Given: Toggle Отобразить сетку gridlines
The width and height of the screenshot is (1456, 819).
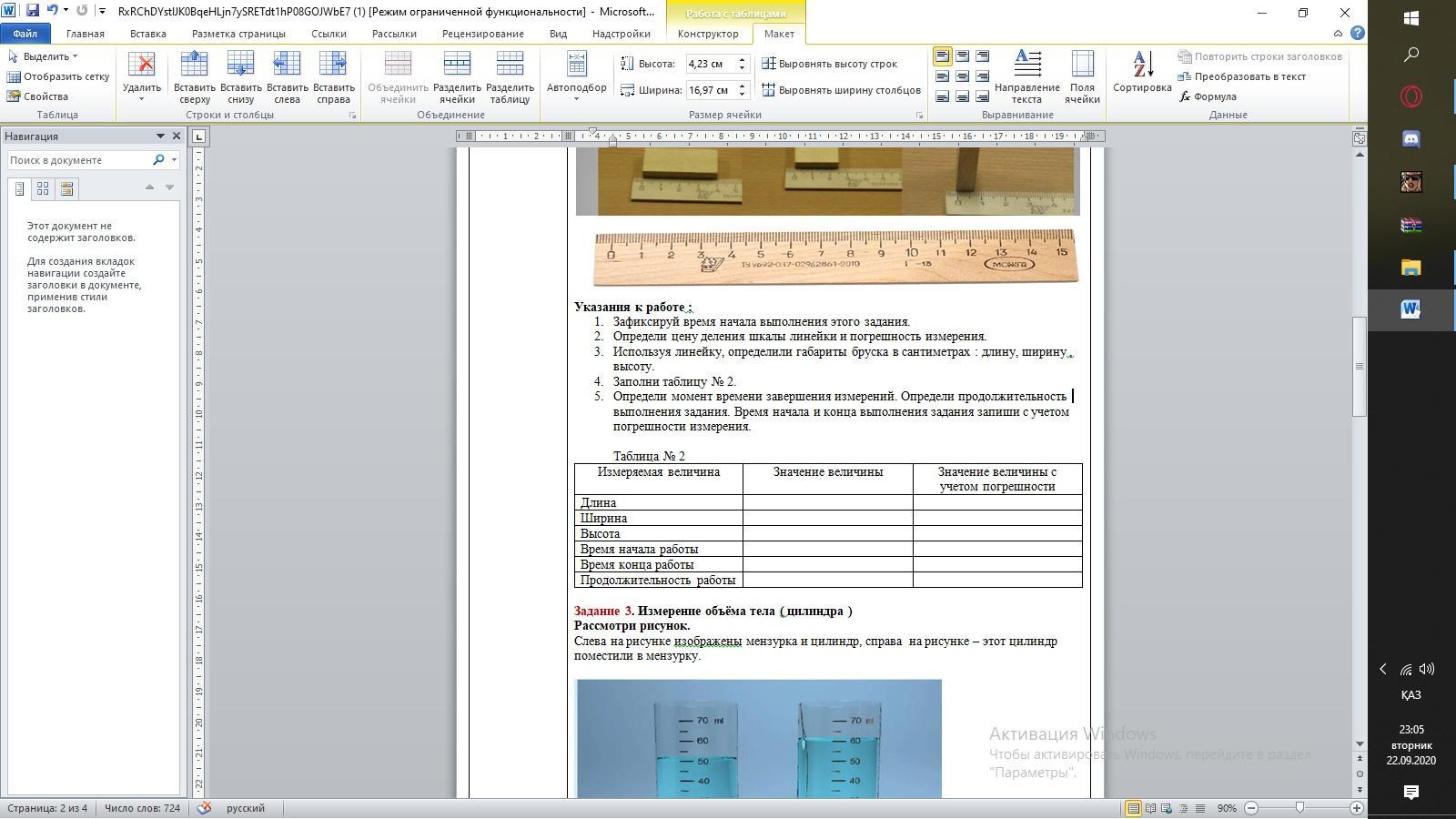Looking at the screenshot, I should click(x=57, y=76).
